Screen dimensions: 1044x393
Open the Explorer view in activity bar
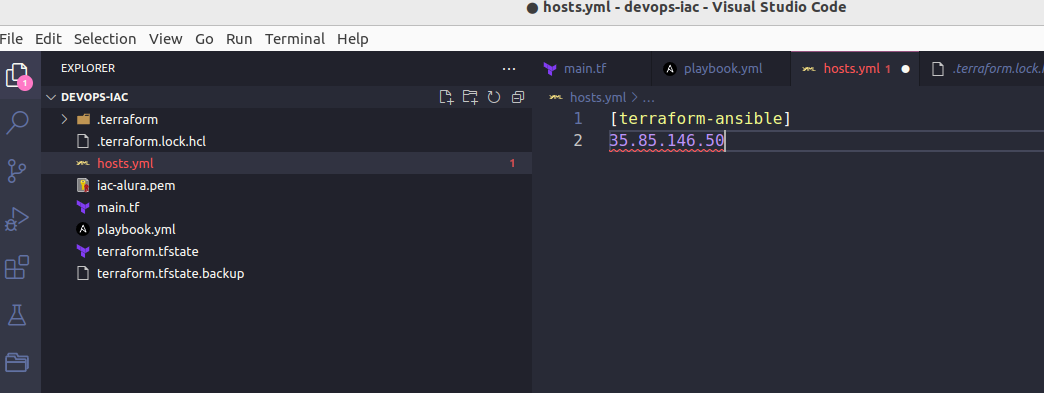(x=18, y=75)
